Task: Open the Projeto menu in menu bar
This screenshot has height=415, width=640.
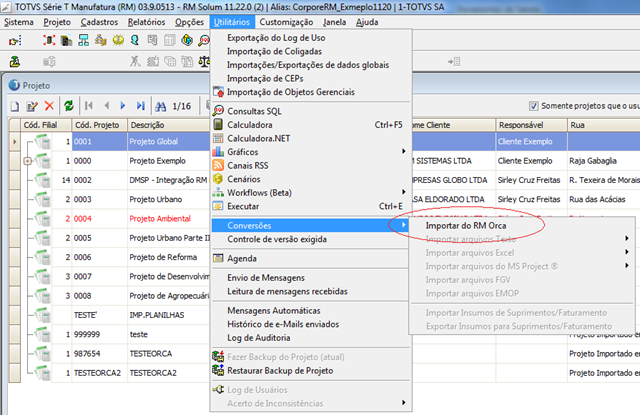Action: pos(57,22)
